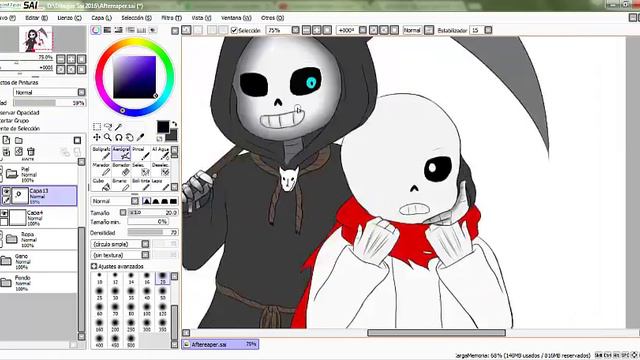Image resolution: width=640 pixels, height=360 pixels.
Task: Open the toolbar Normal mode dropdown
Action: (418, 31)
